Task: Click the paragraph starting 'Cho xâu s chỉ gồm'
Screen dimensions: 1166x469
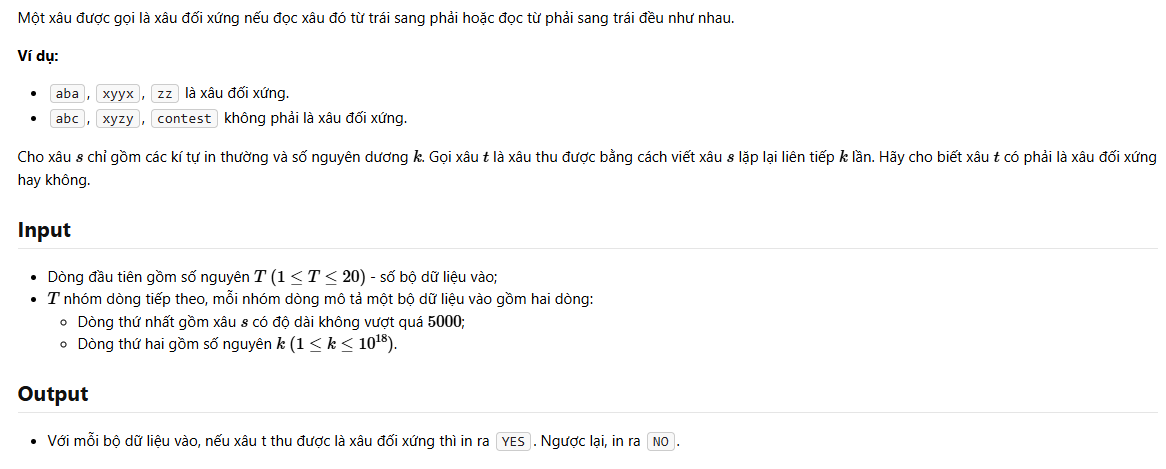Action: [x=587, y=168]
